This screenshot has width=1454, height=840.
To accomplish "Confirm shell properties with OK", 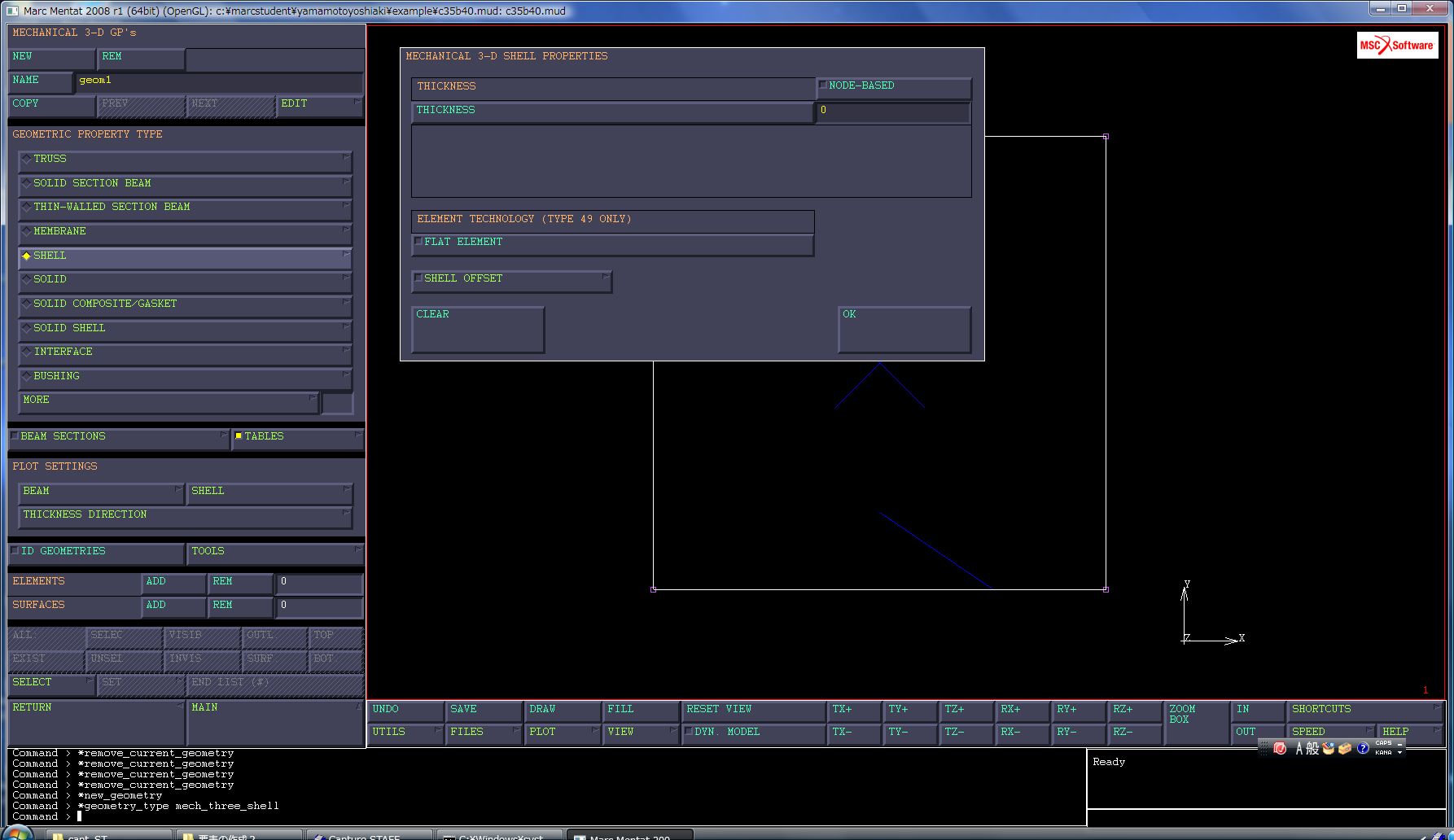I will (904, 329).
